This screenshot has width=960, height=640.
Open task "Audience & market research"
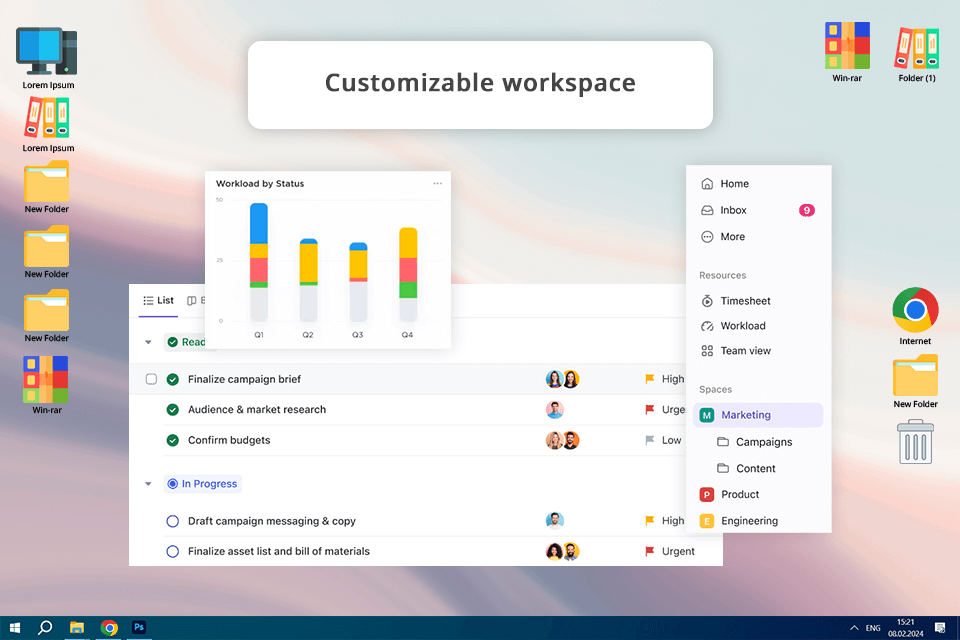click(x=257, y=410)
